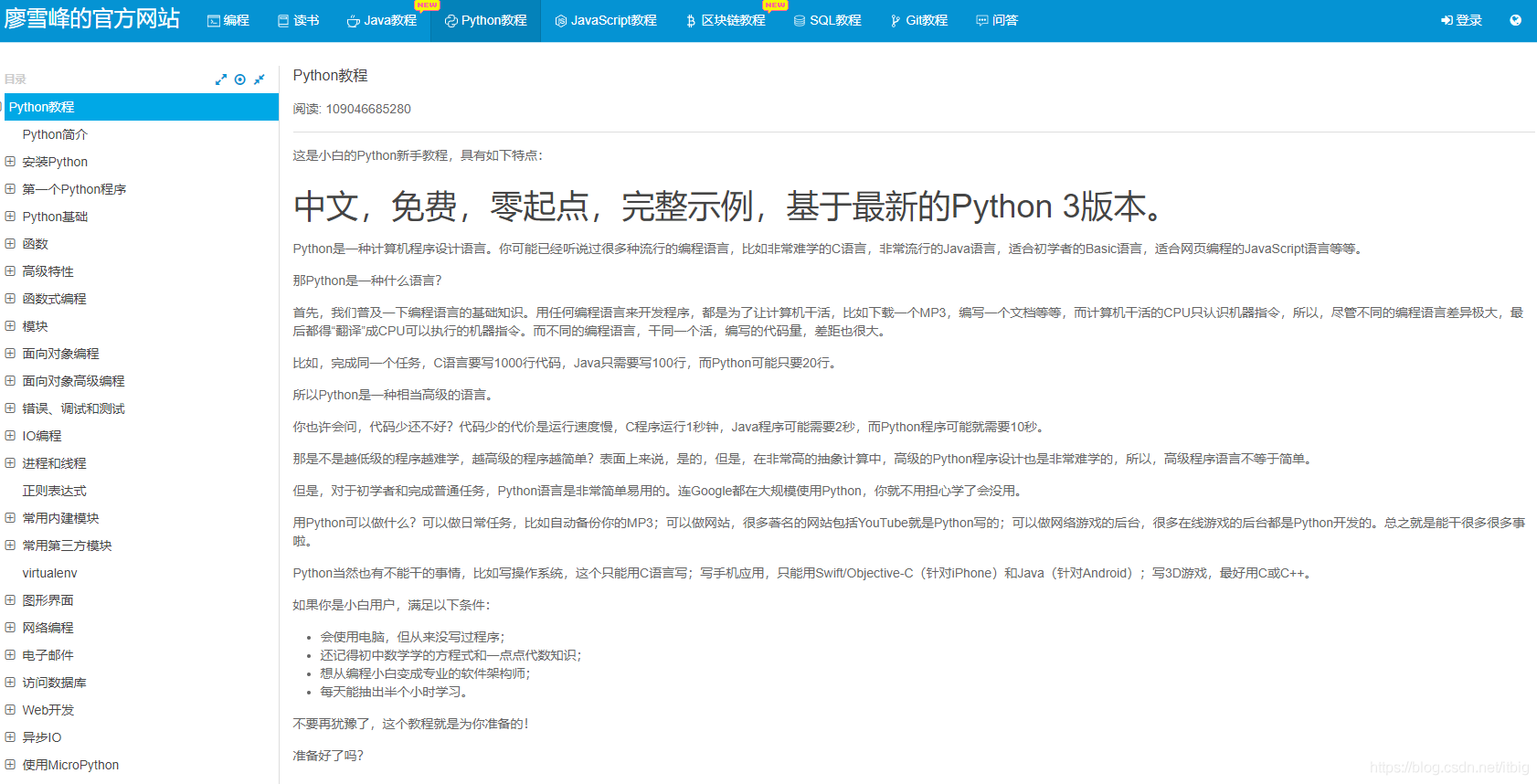Image resolution: width=1537 pixels, height=784 pixels.
Task: Expand the 函数式编程 tree node
Action: [x=10, y=298]
